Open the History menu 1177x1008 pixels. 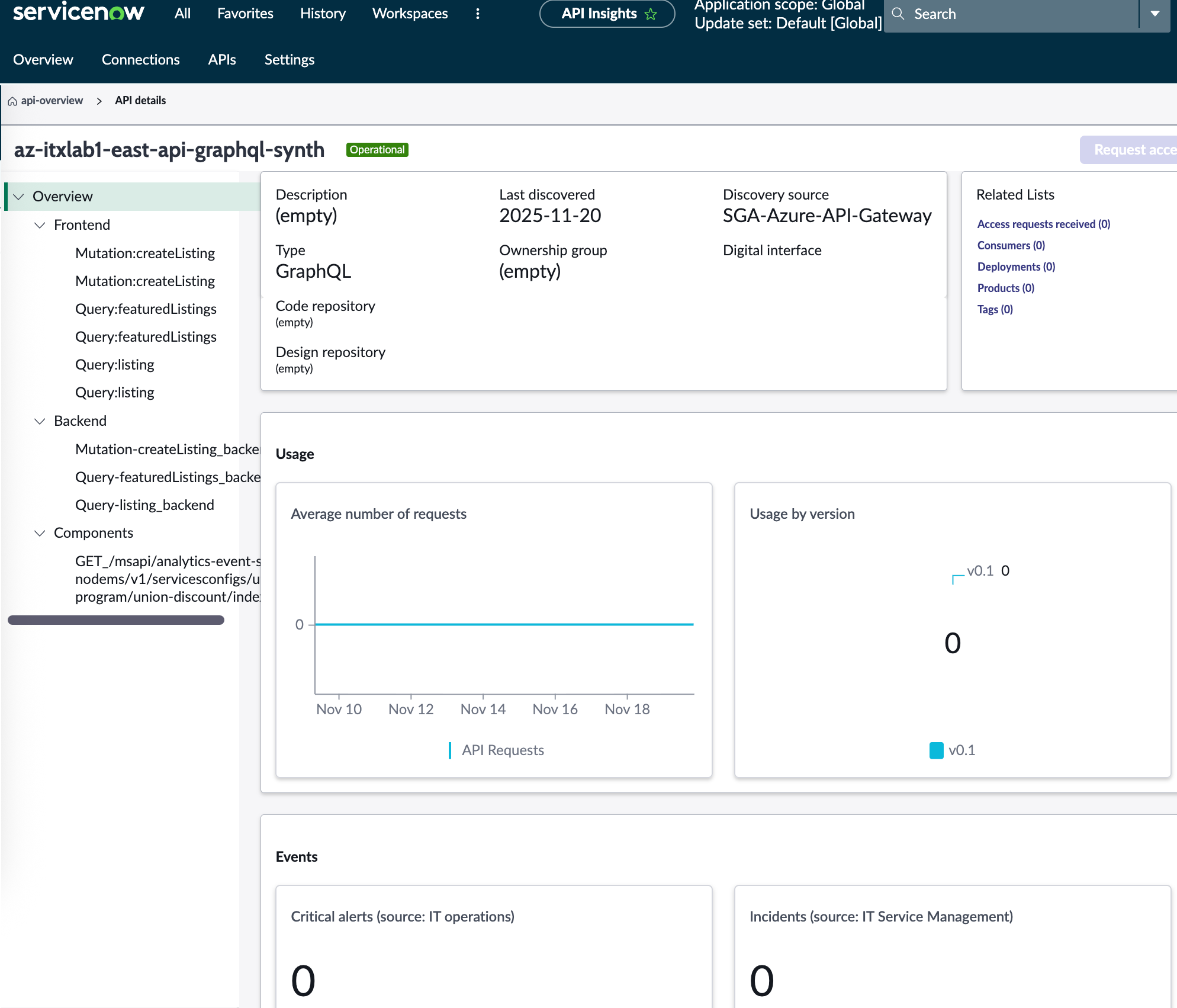(x=323, y=14)
